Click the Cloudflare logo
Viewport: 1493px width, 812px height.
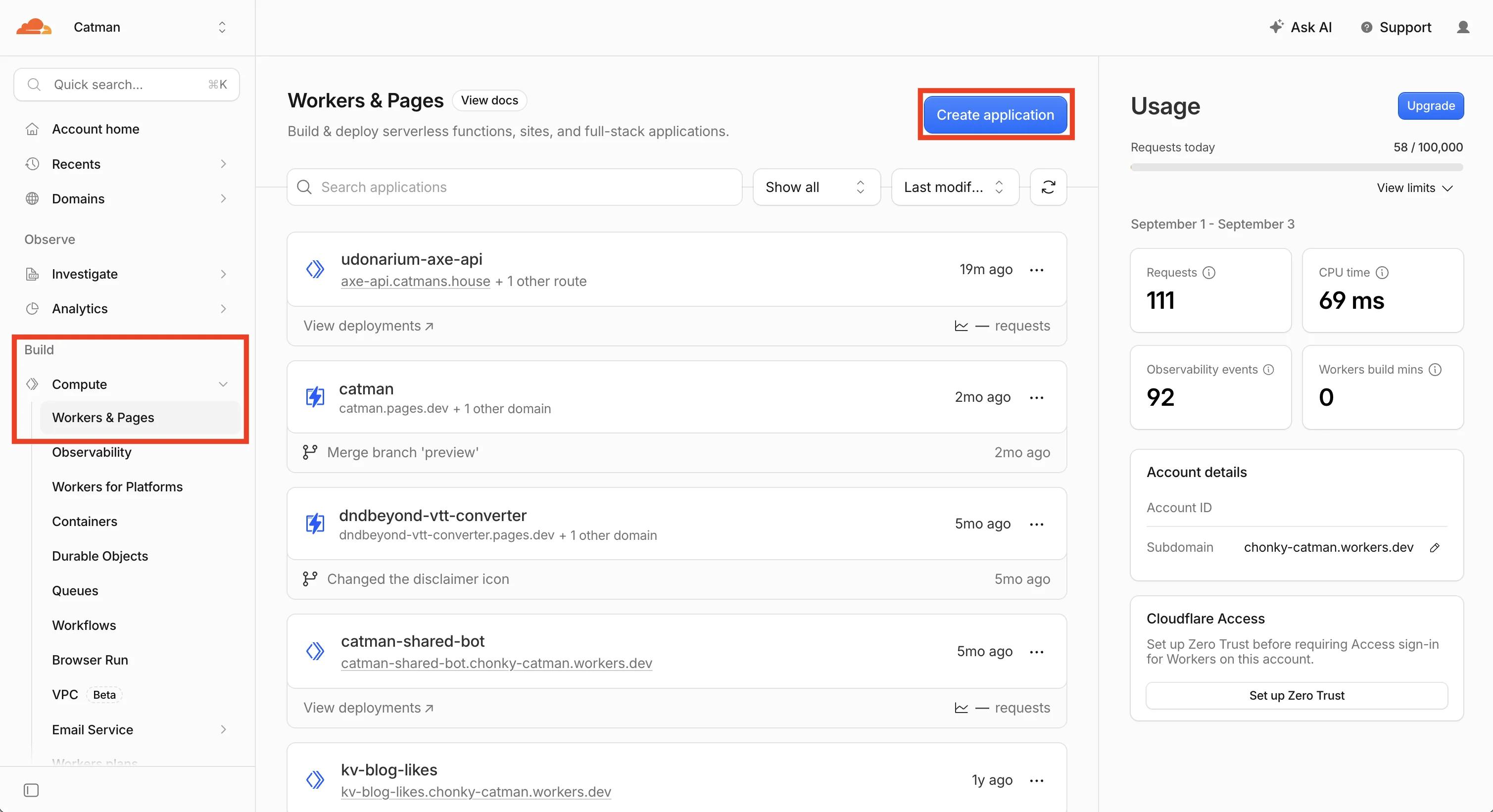34,27
